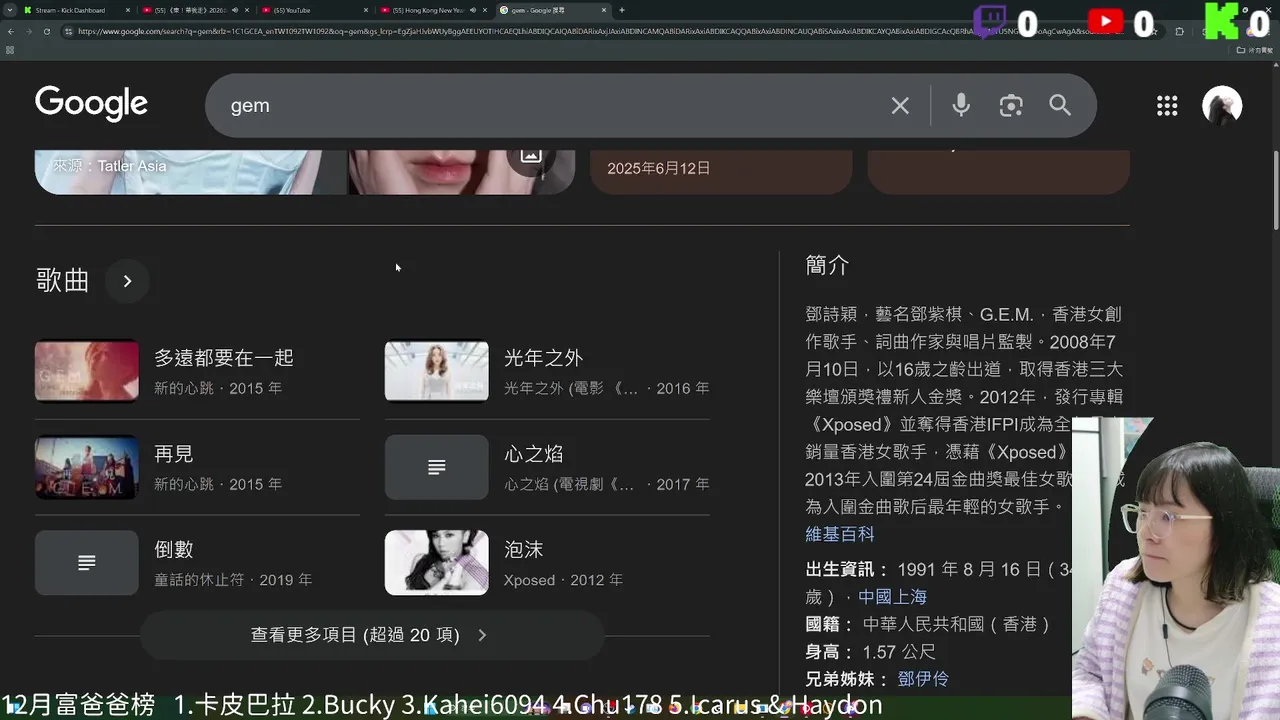Open Google Lens image search icon
Image resolution: width=1280 pixels, height=720 pixels.
point(1011,105)
